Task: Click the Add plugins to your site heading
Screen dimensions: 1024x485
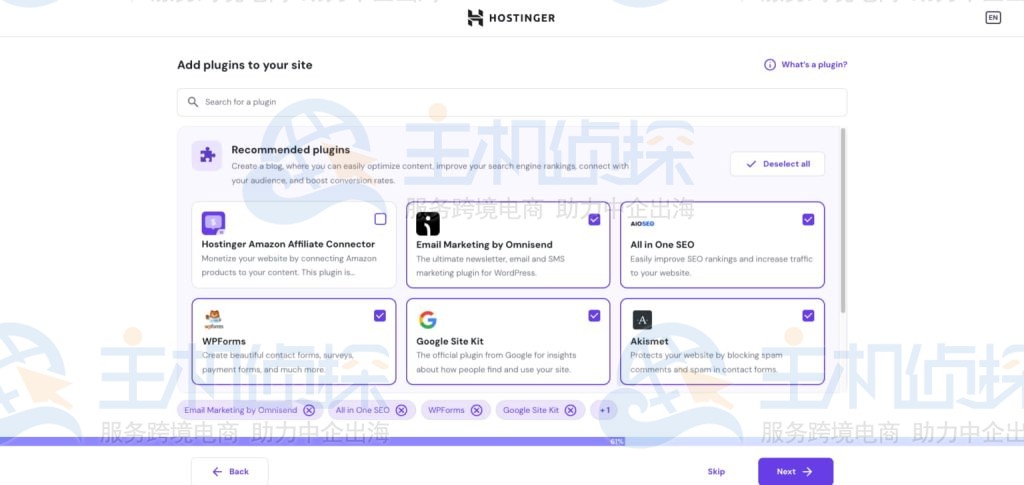Action: point(245,65)
